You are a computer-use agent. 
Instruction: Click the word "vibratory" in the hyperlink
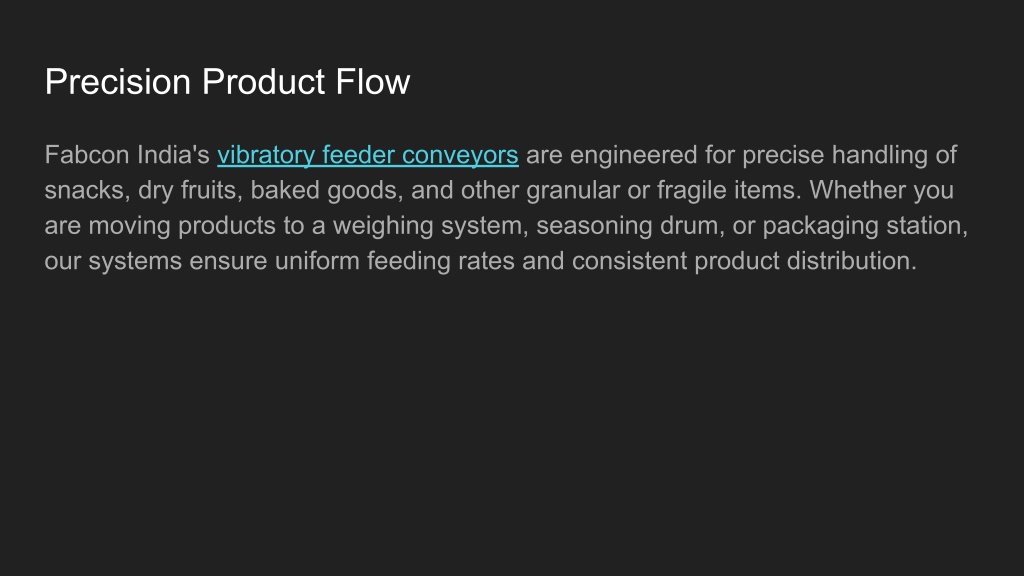(x=266, y=156)
